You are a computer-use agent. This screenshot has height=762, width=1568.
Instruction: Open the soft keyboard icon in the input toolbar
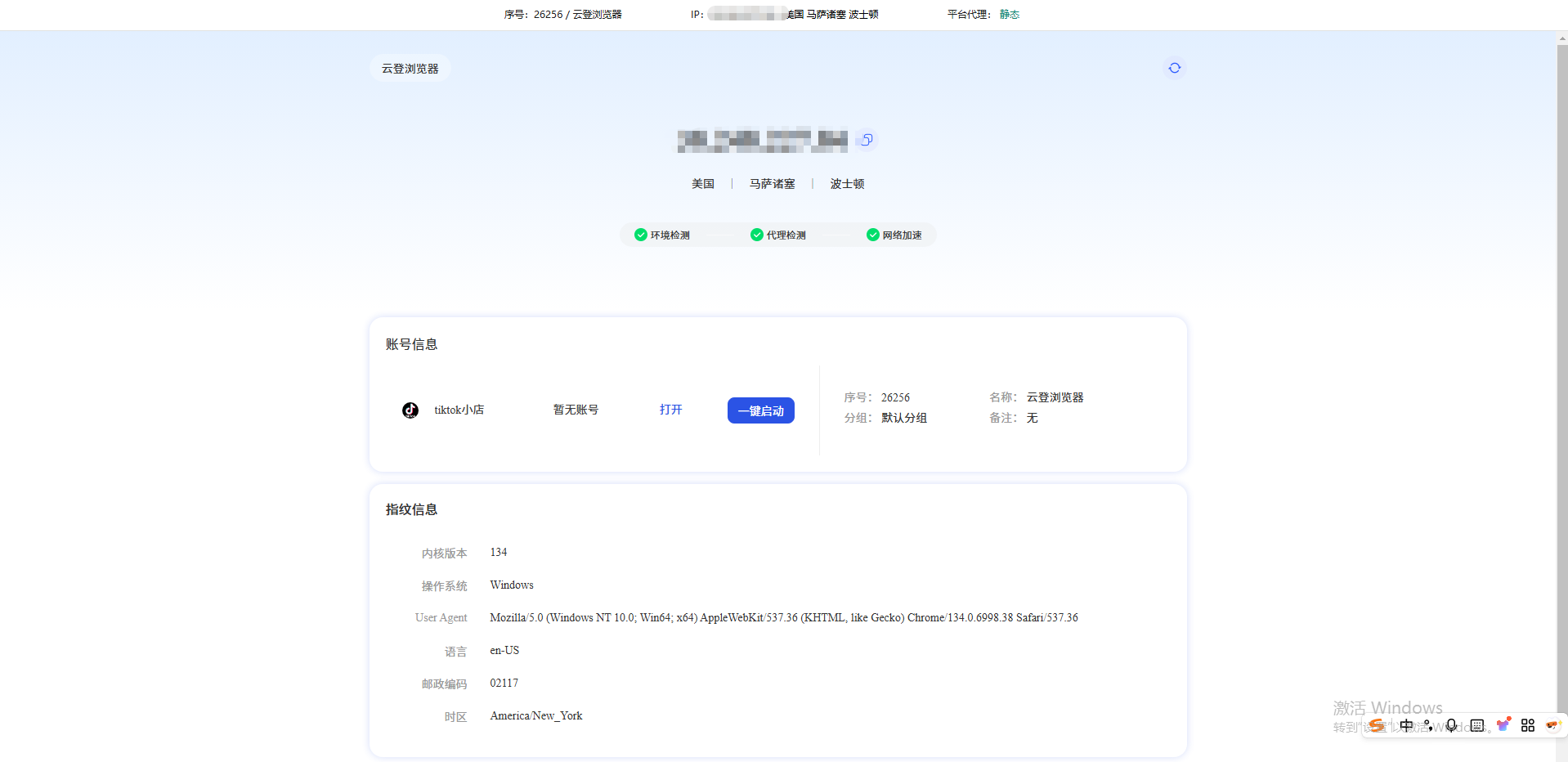point(1477,725)
